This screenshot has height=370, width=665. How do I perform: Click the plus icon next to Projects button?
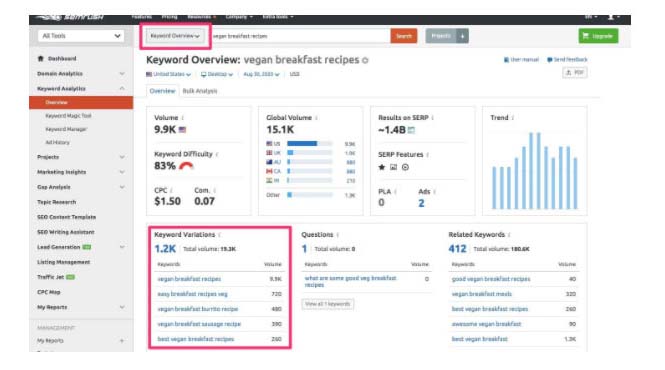tap(462, 36)
